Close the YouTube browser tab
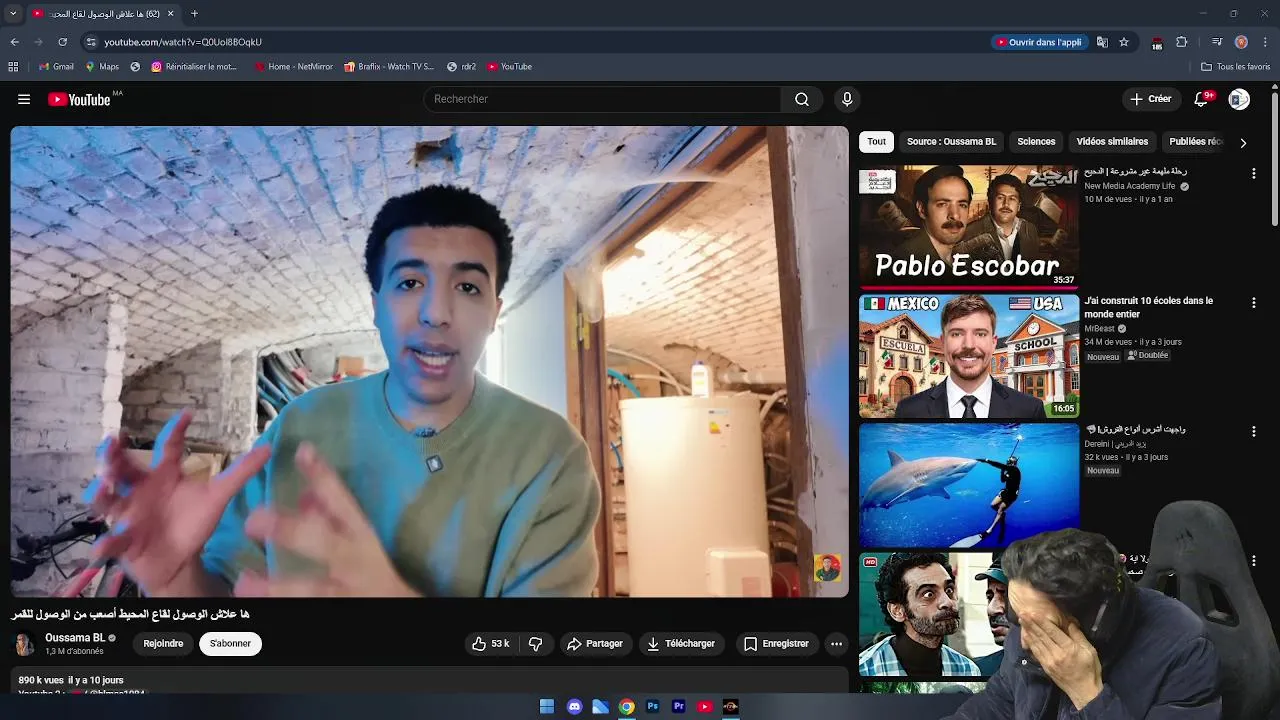 tap(170, 14)
